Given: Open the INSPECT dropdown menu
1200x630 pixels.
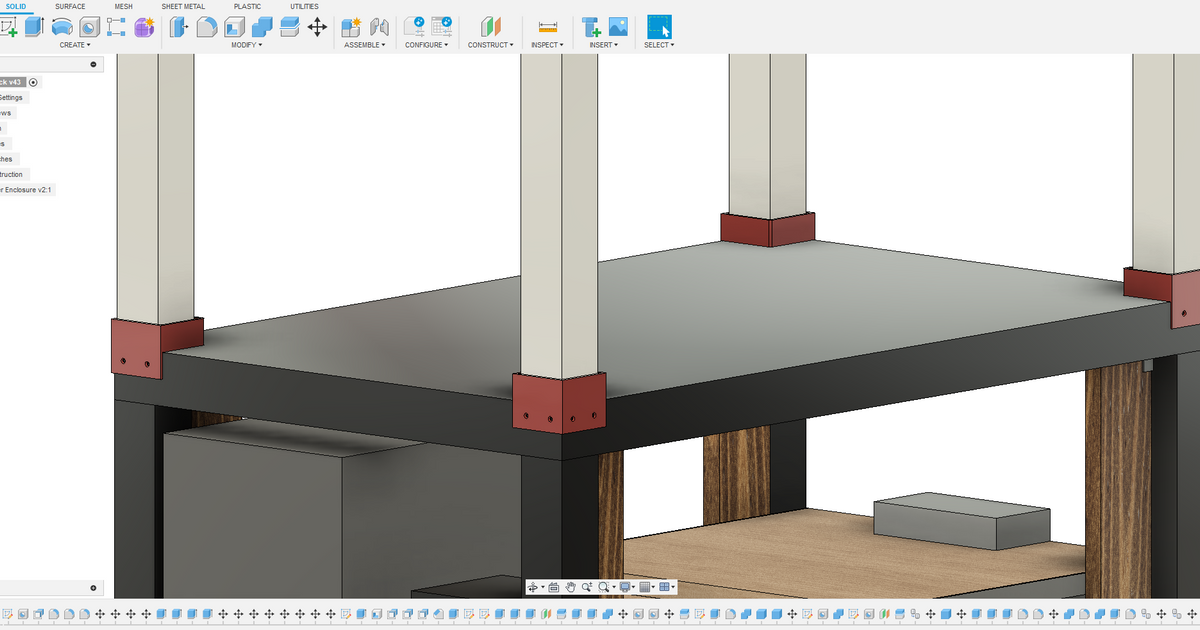Looking at the screenshot, I should tap(547, 45).
